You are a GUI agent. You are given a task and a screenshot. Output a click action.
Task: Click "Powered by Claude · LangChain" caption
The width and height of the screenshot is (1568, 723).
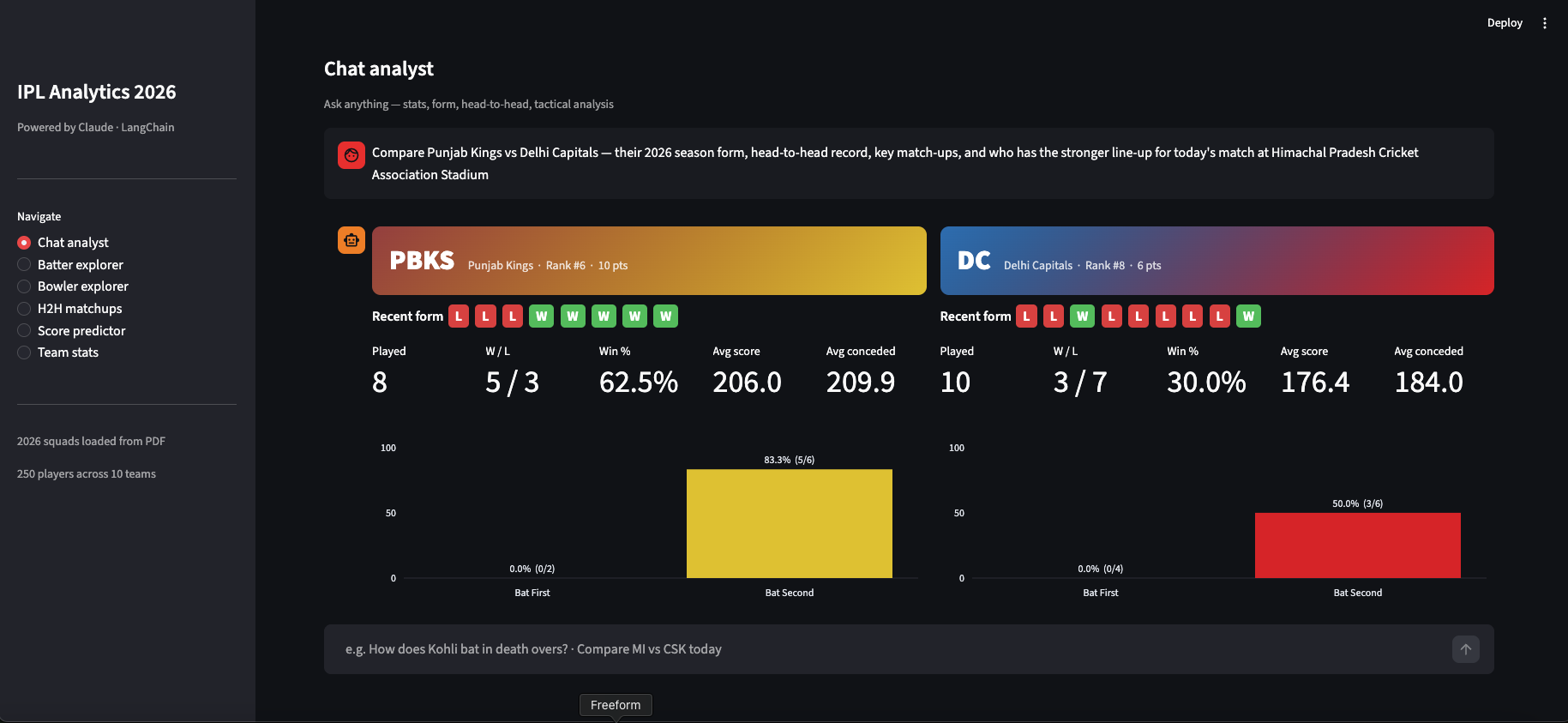click(x=96, y=128)
